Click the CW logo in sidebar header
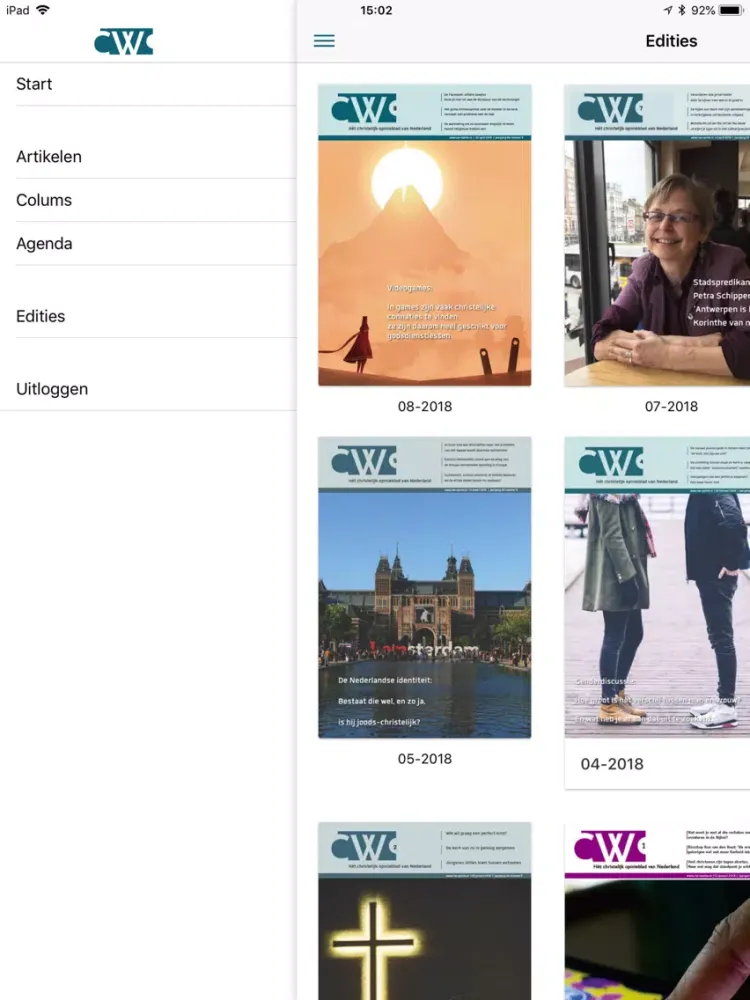 (124, 41)
